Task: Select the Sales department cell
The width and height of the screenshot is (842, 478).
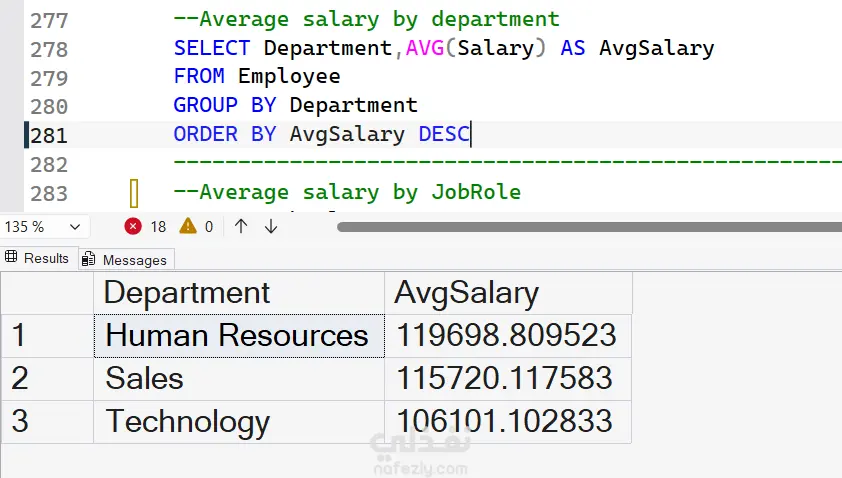Action: [239, 379]
